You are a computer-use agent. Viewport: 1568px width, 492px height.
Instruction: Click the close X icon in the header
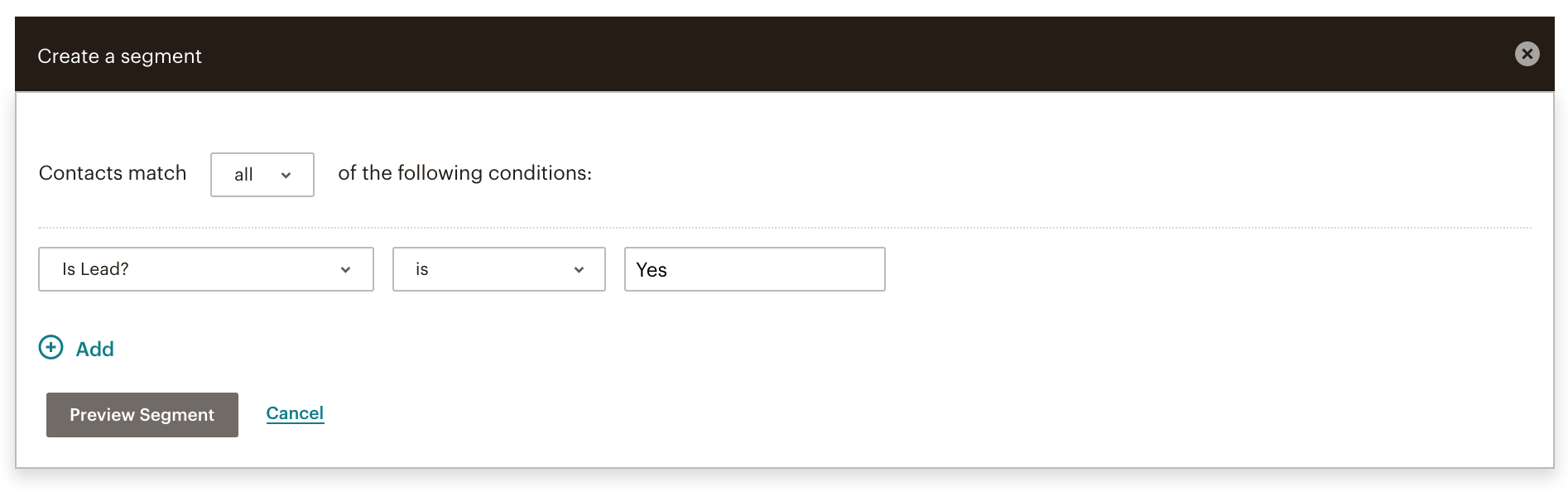tap(1527, 54)
